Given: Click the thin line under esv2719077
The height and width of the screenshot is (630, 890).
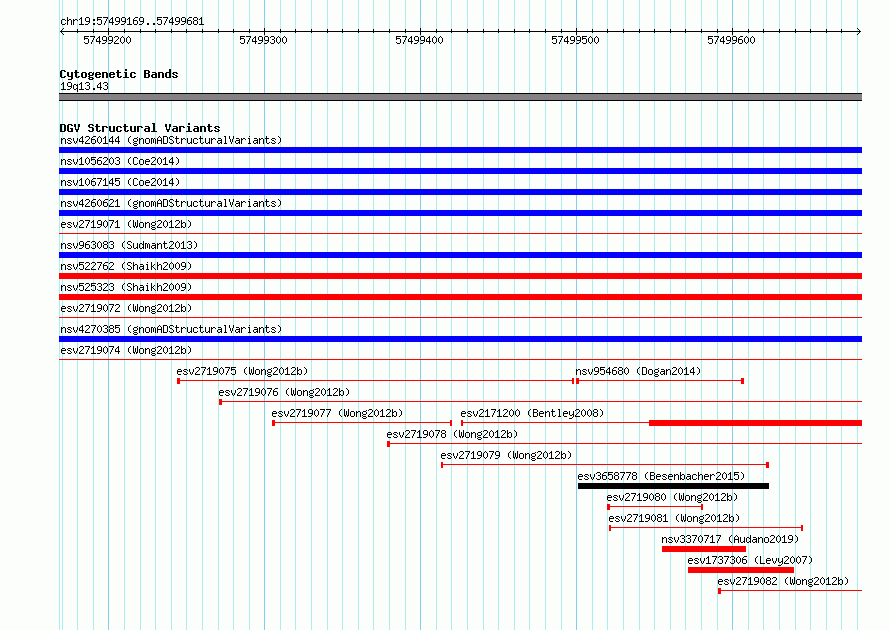Looking at the screenshot, I should 362,423.
